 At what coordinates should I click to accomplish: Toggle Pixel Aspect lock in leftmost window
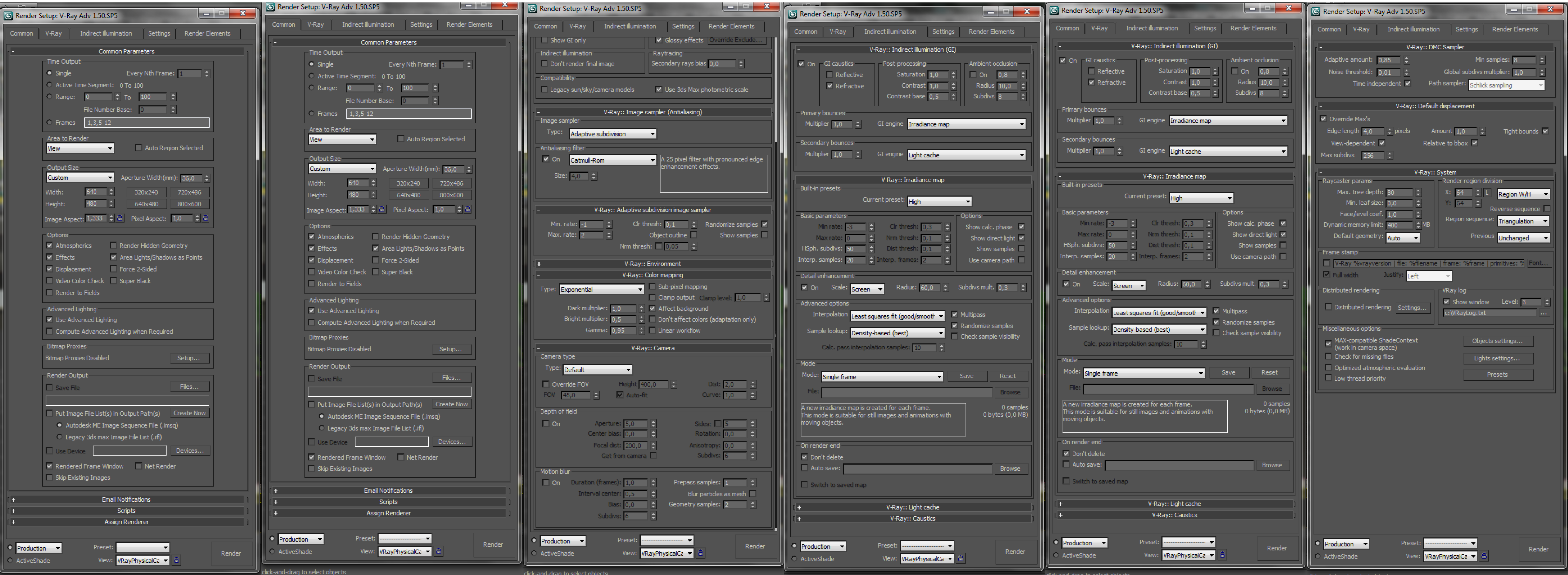point(206,218)
